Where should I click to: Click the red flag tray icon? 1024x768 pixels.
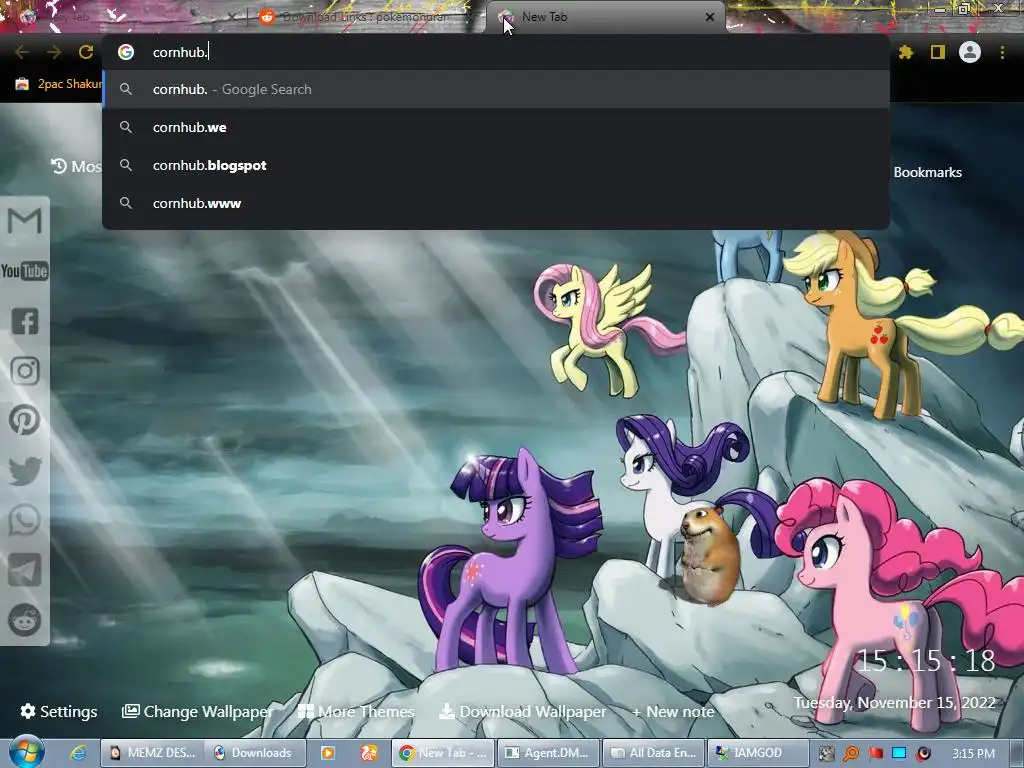875,753
